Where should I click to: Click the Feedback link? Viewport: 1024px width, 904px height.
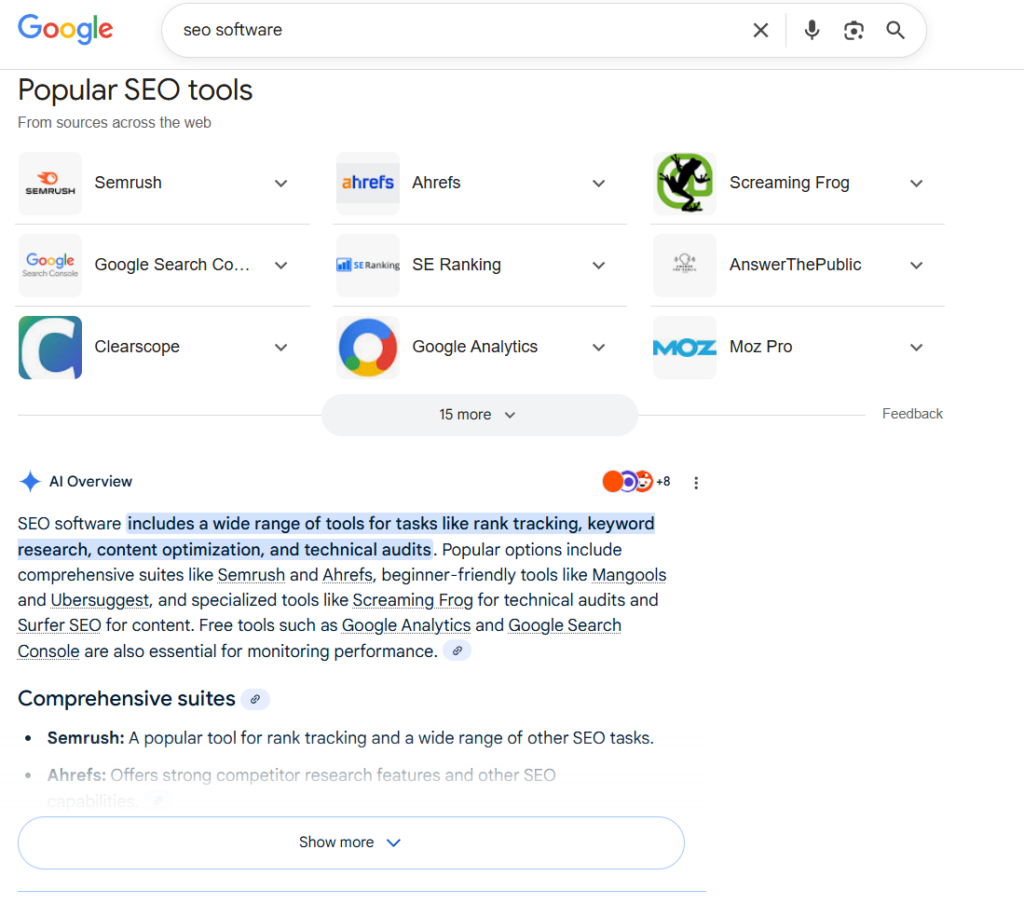(912, 414)
